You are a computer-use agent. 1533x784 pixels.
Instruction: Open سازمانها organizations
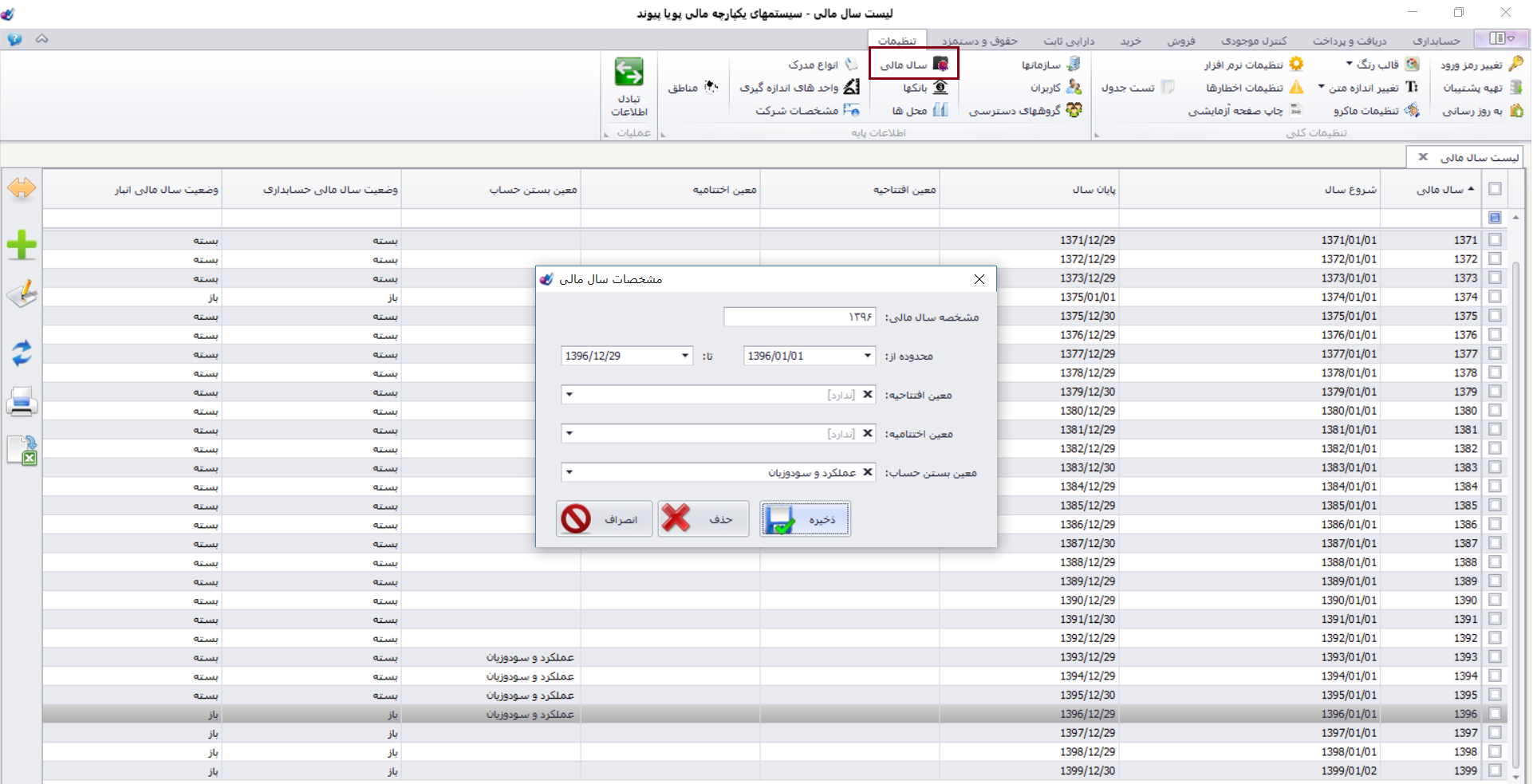pyautogui.click(x=1050, y=65)
